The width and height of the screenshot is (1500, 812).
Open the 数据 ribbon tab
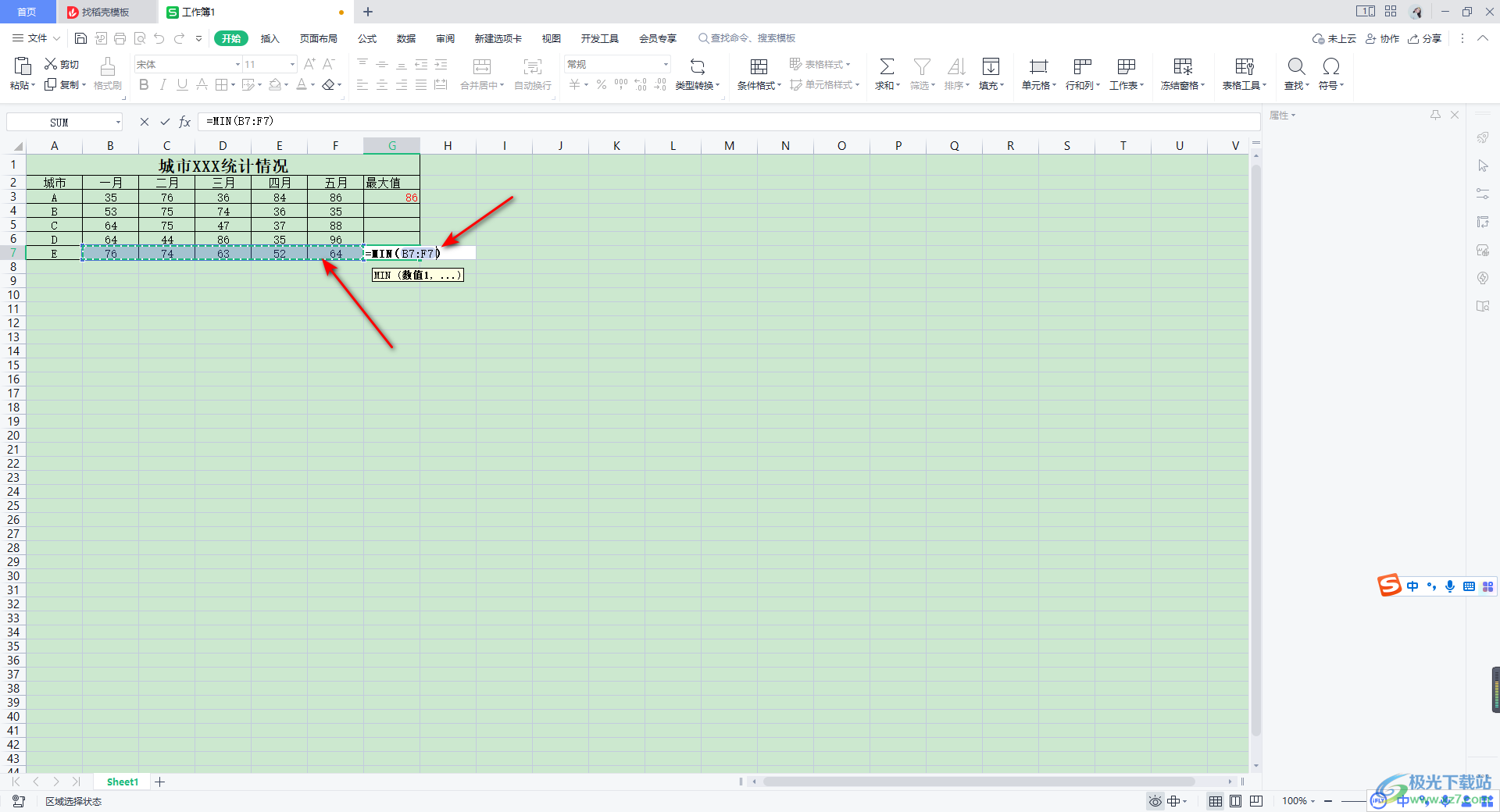coord(406,38)
